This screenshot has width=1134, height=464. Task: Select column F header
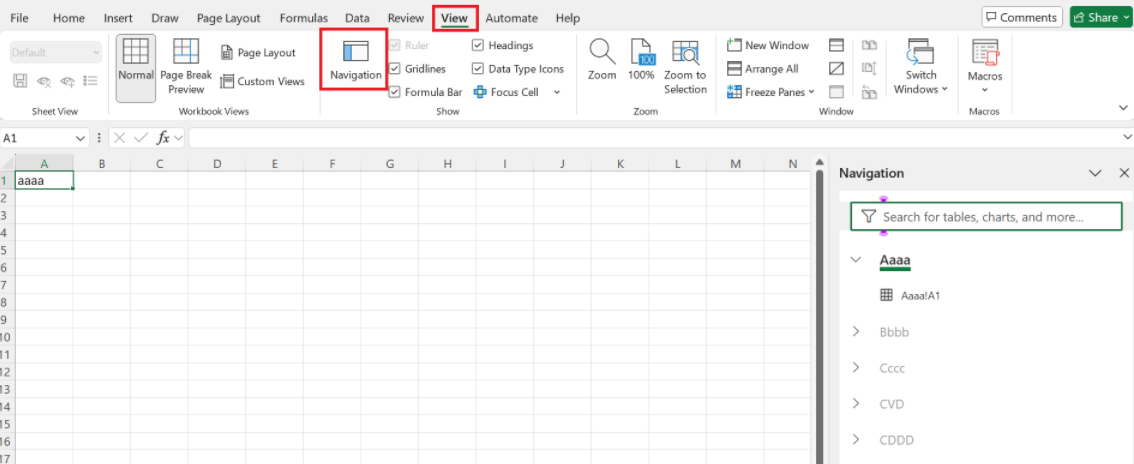click(332, 164)
